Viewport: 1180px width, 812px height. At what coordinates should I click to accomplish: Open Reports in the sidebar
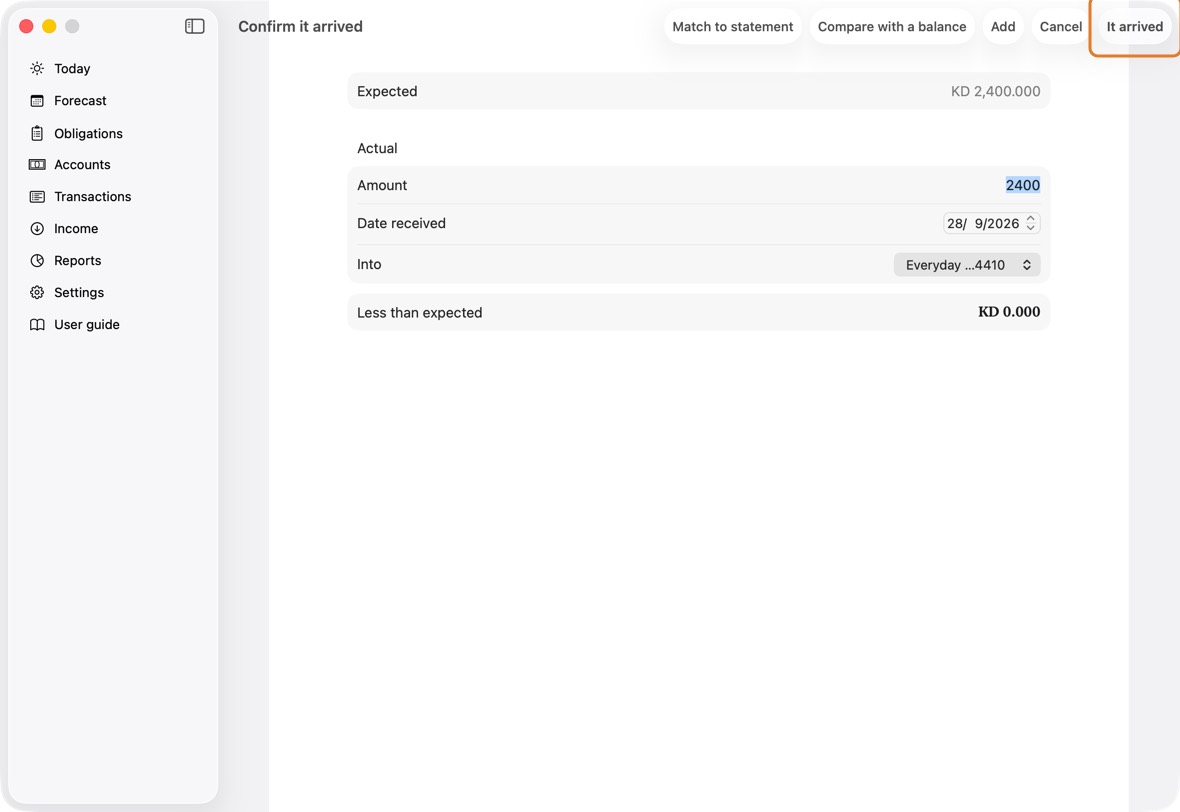click(78, 260)
